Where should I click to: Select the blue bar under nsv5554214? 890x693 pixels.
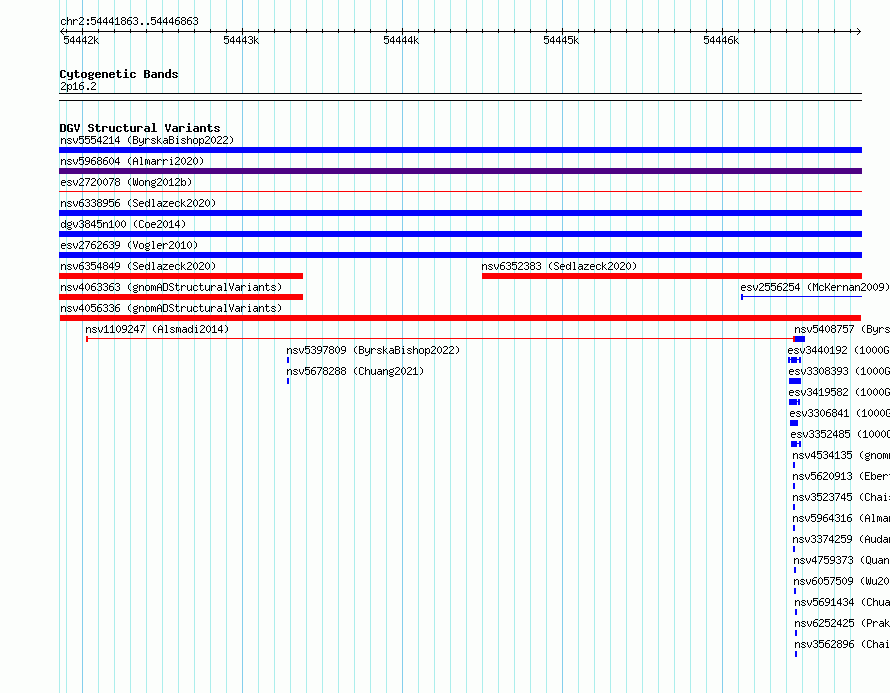point(460,150)
